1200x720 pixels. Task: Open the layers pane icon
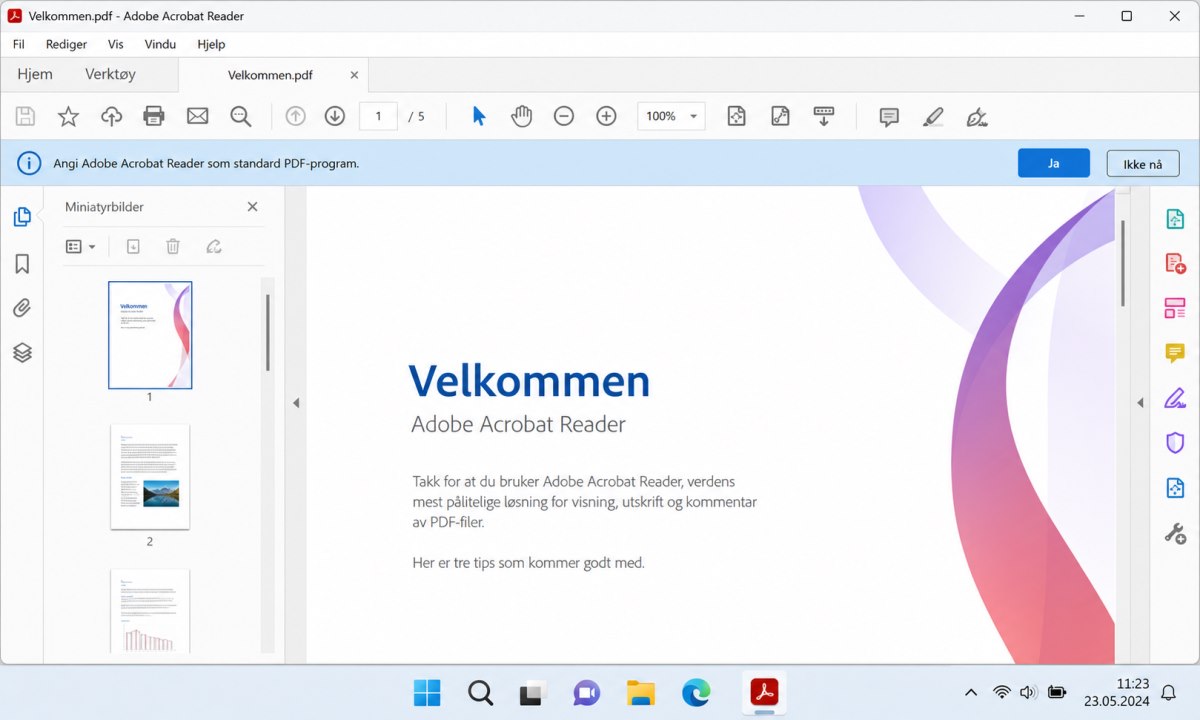tap(22, 352)
